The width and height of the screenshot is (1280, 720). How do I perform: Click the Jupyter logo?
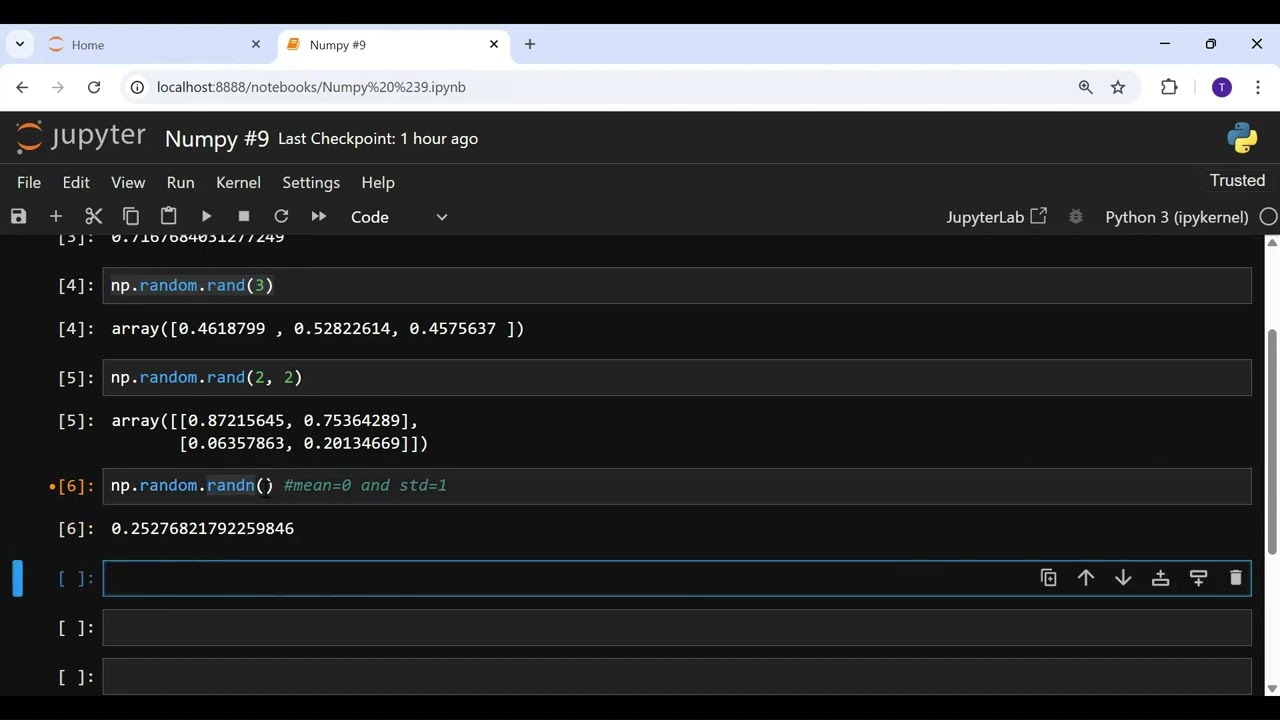(81, 137)
